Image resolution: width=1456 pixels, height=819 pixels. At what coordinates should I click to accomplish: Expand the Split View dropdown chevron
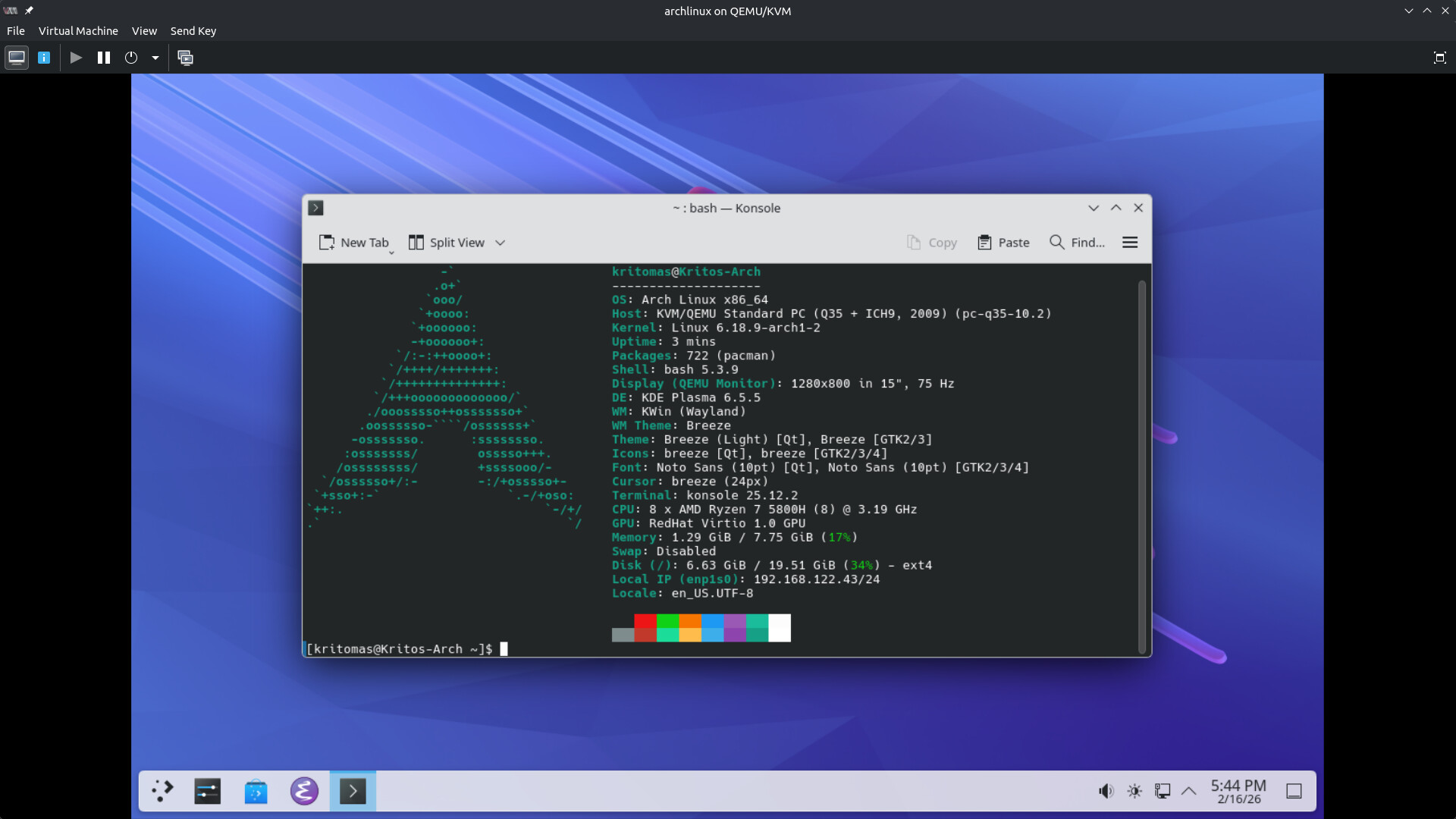500,243
